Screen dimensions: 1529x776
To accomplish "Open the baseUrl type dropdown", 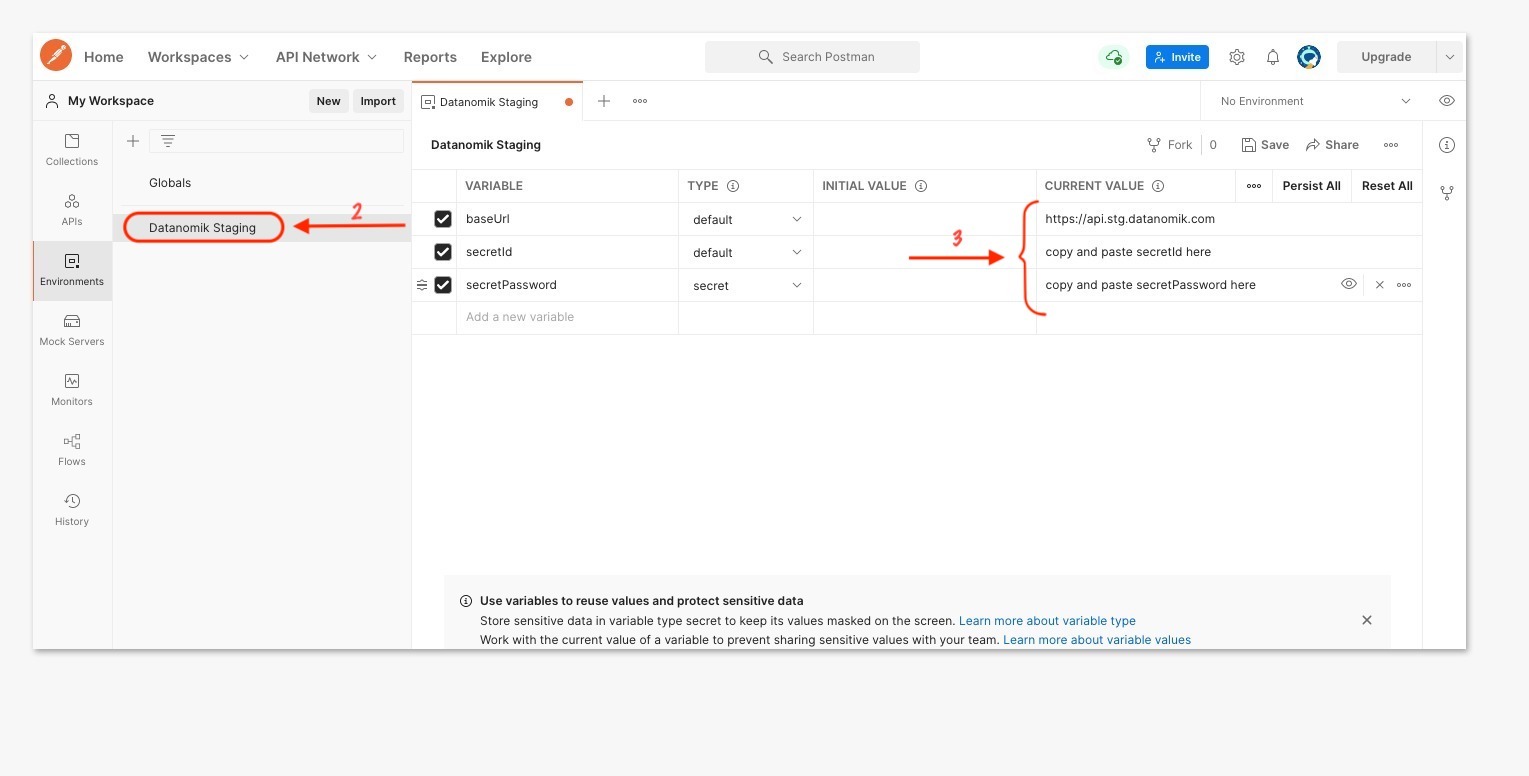I will pos(746,219).
